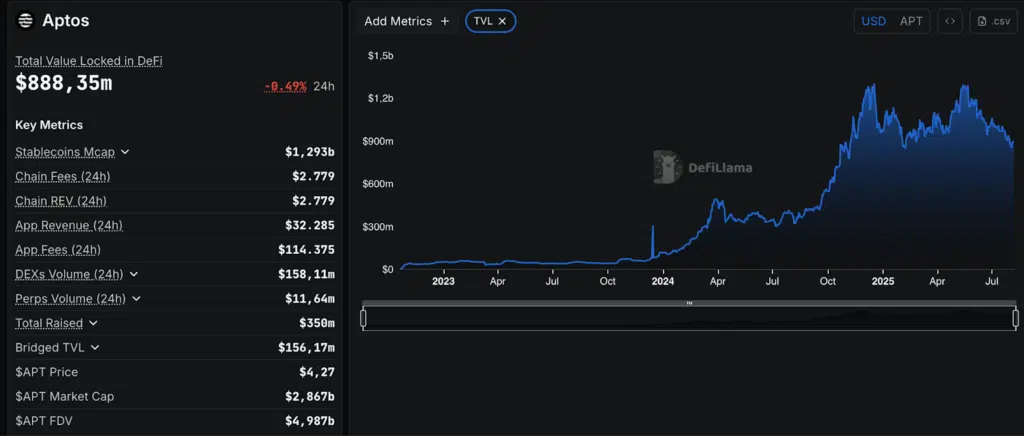Image resolution: width=1024 pixels, height=436 pixels.
Task: Click the plus icon beside Add Metrics
Action: click(x=445, y=21)
